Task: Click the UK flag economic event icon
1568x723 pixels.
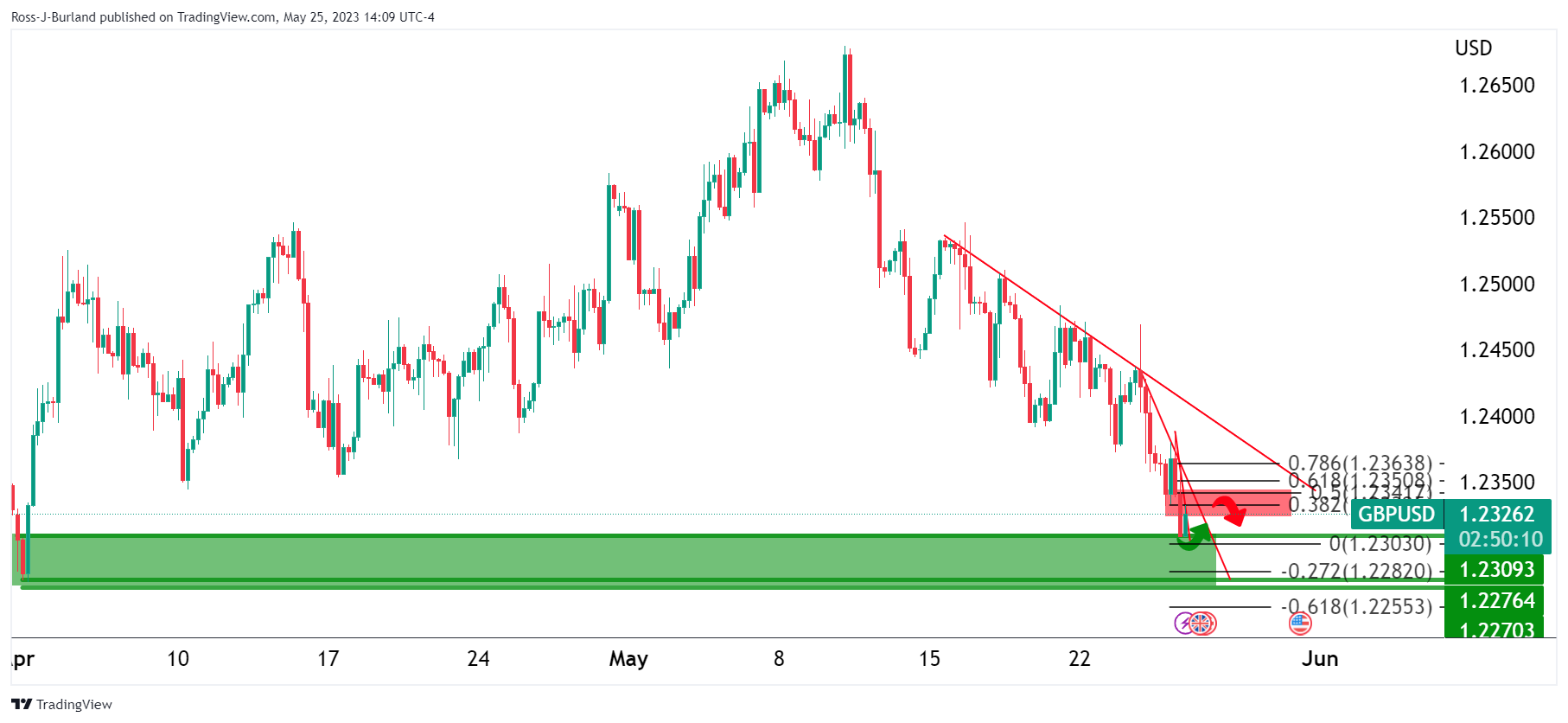Action: click(x=1201, y=623)
